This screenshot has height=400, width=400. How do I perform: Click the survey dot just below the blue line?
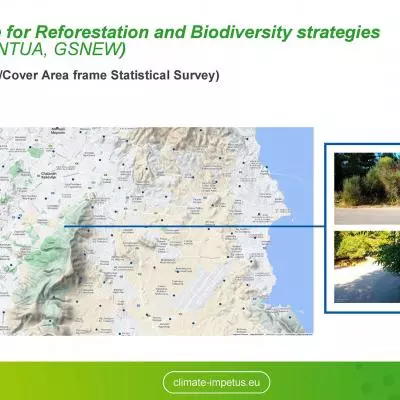pyautogui.click(x=209, y=229)
